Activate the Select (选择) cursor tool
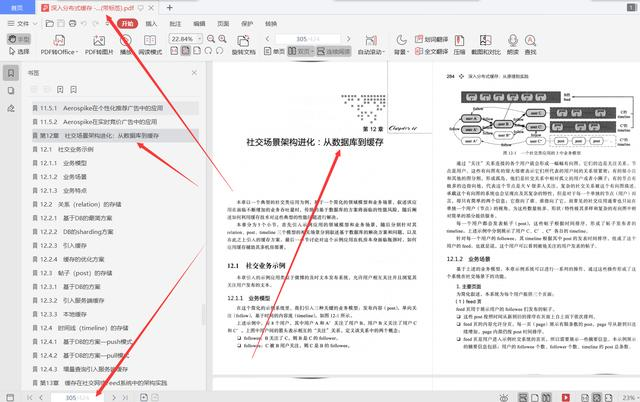The image size is (640, 402). coord(19,52)
